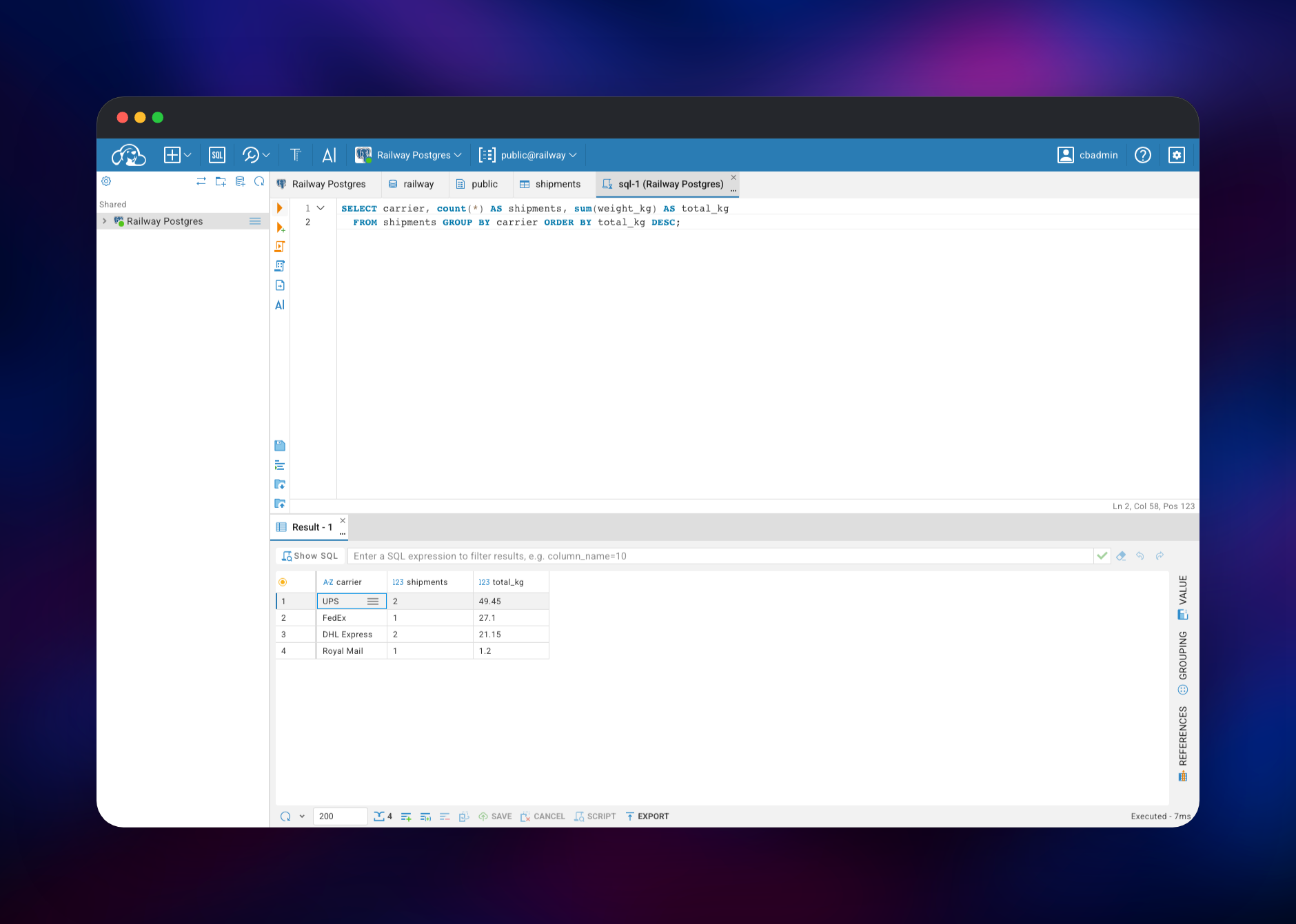This screenshot has width=1296, height=924.
Task: Open UPS cell options menu
Action: pos(373,602)
